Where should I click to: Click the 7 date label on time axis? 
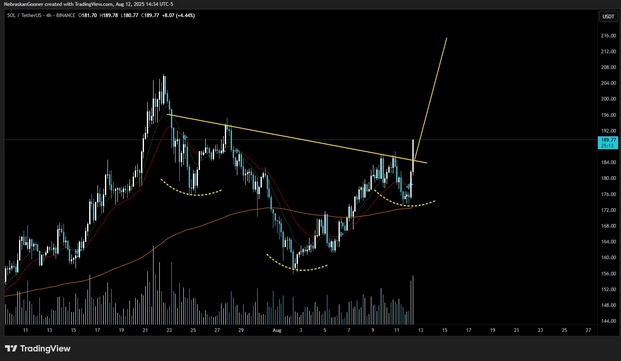point(349,330)
